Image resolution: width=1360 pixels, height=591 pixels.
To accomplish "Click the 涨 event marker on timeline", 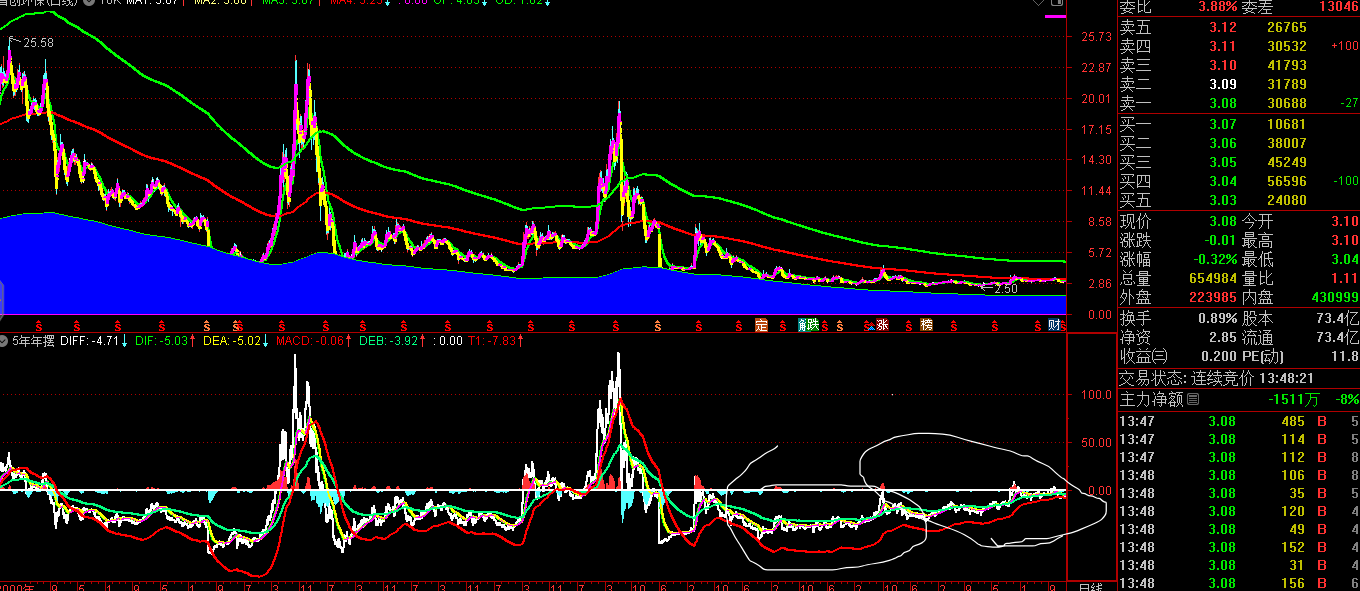I will [x=882, y=325].
